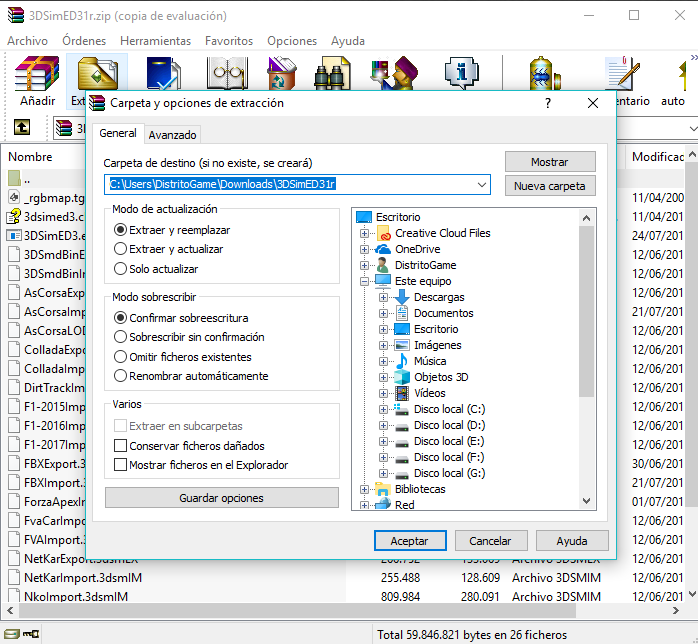Click the Añadir toolbar icon
Image resolution: width=698 pixels, height=644 pixels.
click(x=37, y=73)
